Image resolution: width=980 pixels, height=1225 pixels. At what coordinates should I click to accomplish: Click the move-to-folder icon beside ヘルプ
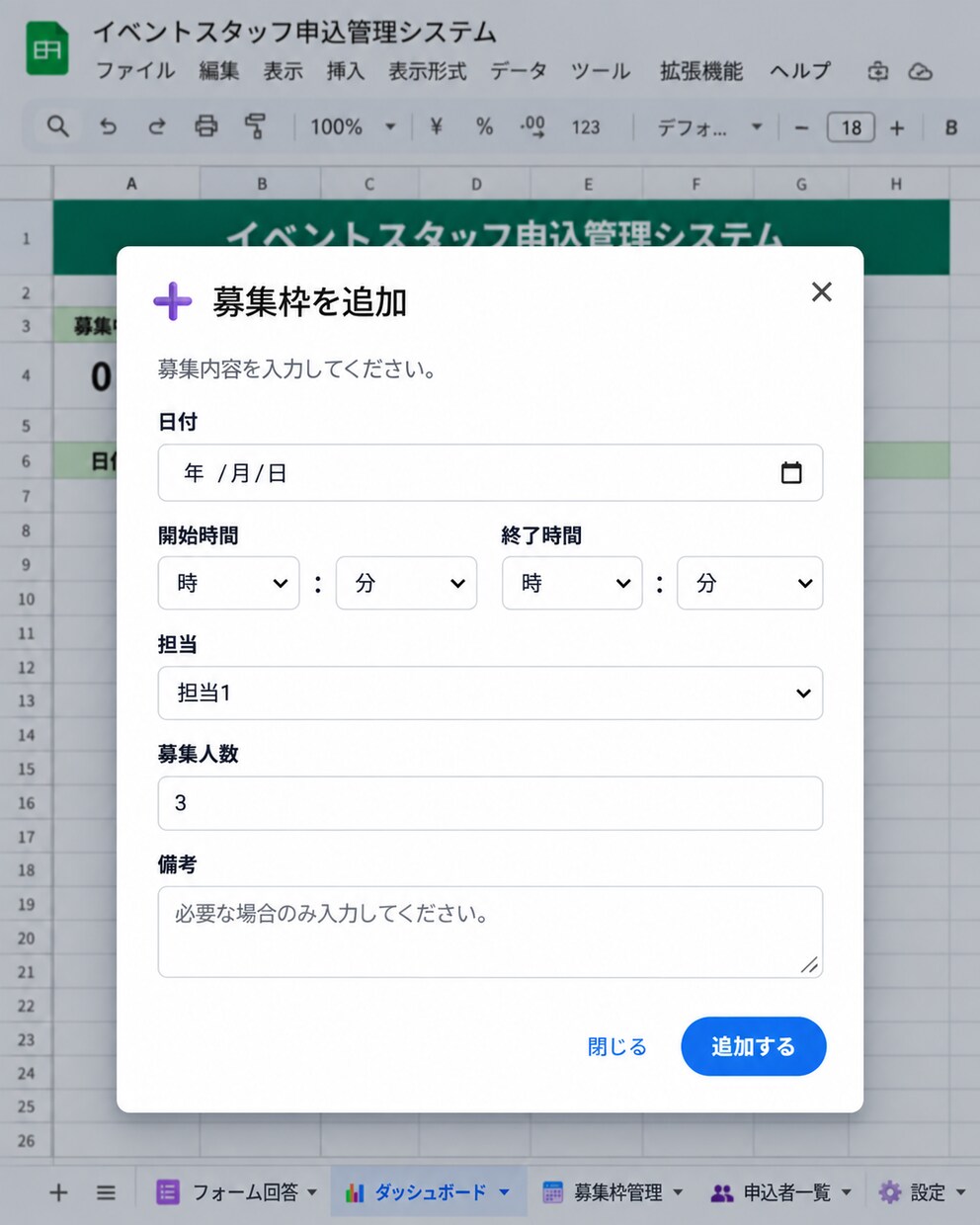[x=877, y=71]
